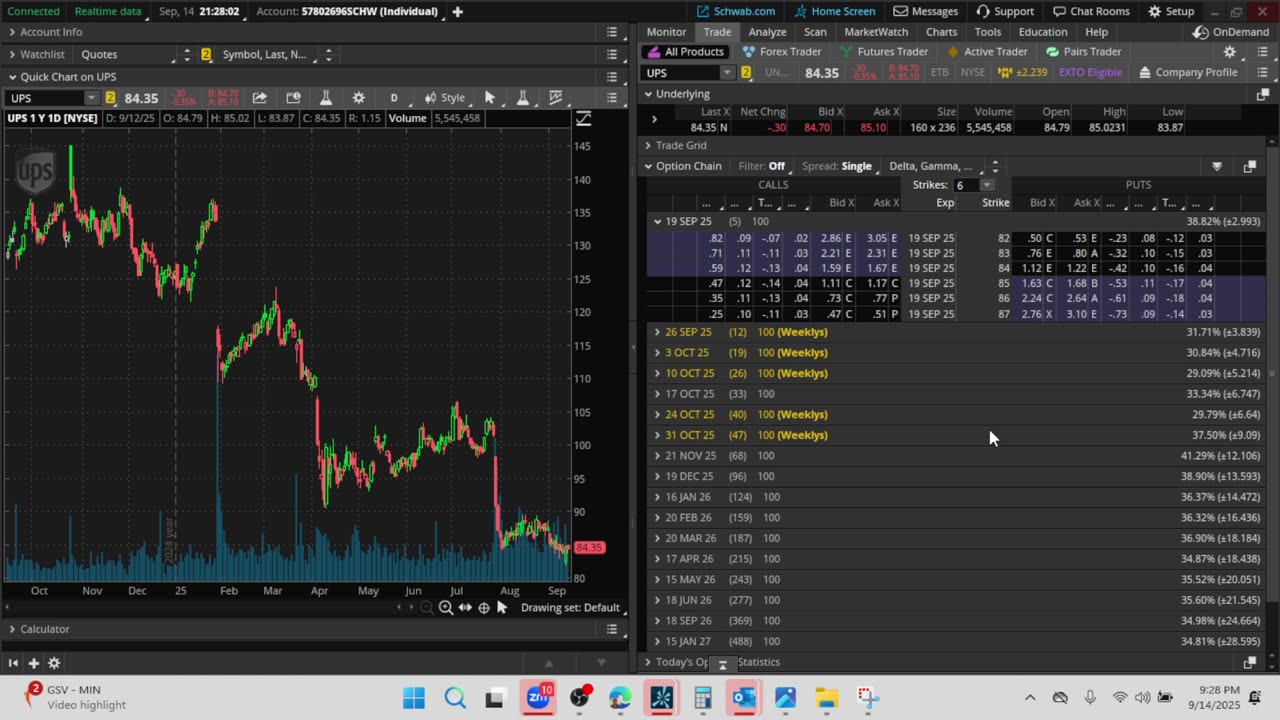
Task: Open the Watchlist gadget menu
Action: click(x=612, y=54)
